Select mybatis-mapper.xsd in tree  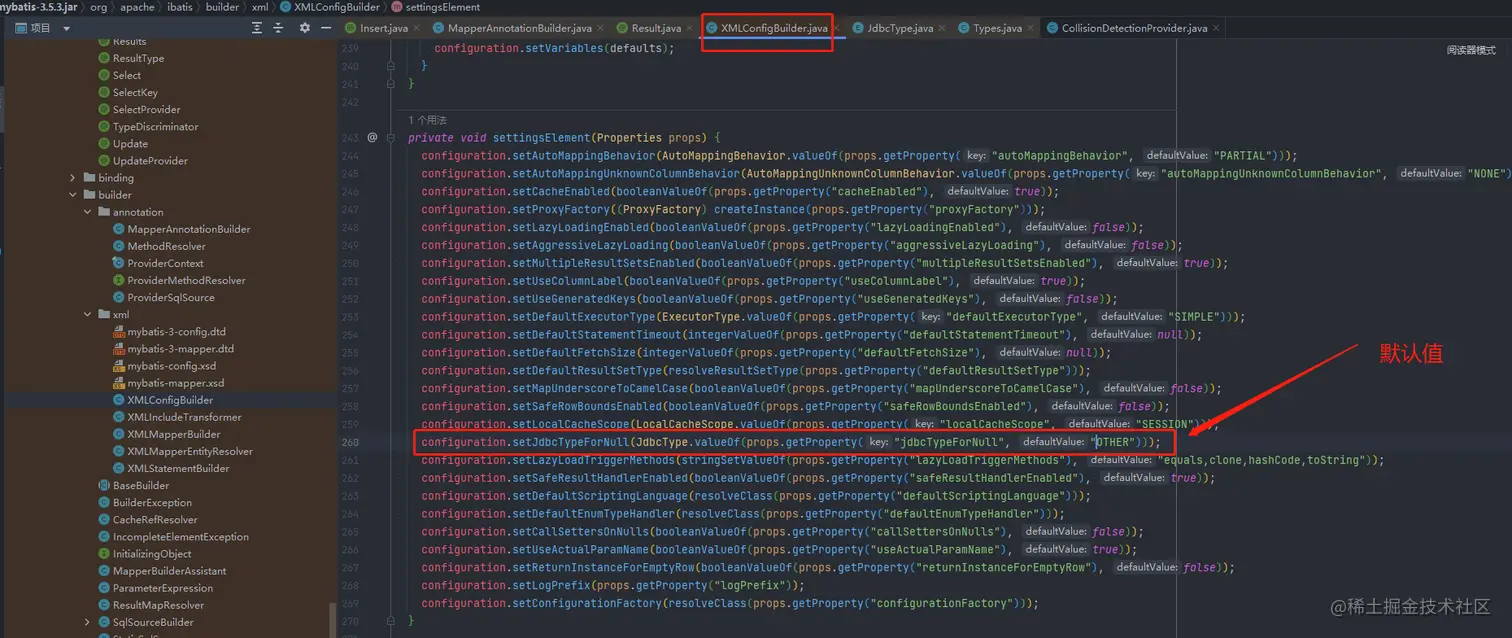pos(176,383)
